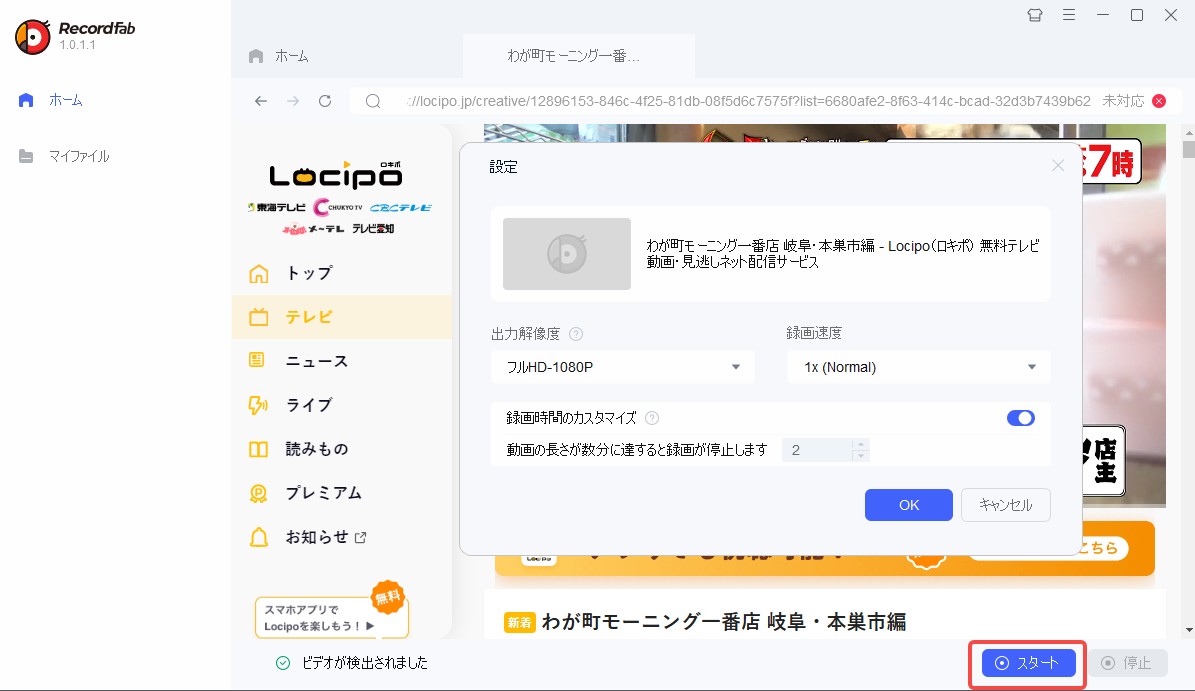Click the red 未対応 error icon
The height and width of the screenshot is (691, 1195).
(1159, 101)
